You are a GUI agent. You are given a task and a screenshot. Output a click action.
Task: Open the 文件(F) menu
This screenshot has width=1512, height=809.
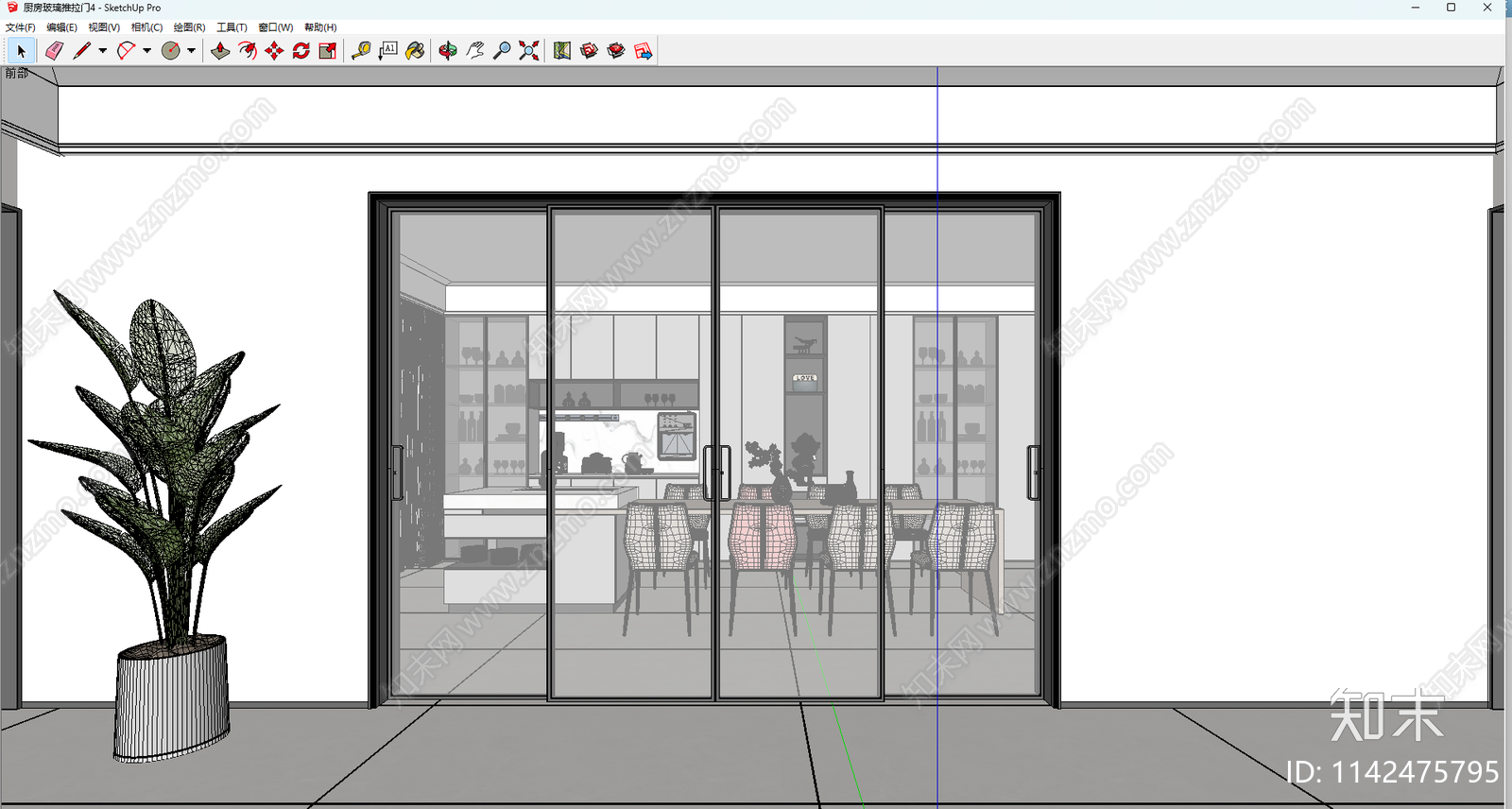(20, 27)
